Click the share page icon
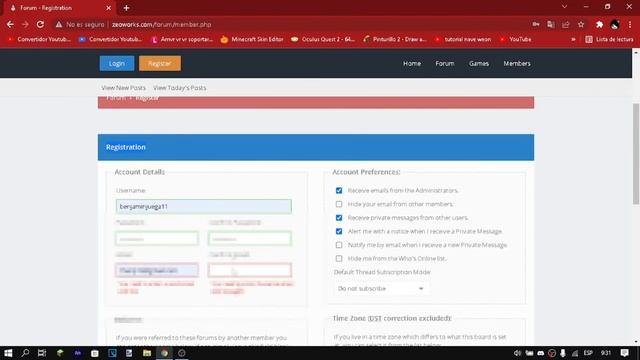The height and width of the screenshot is (360, 640). point(566,24)
